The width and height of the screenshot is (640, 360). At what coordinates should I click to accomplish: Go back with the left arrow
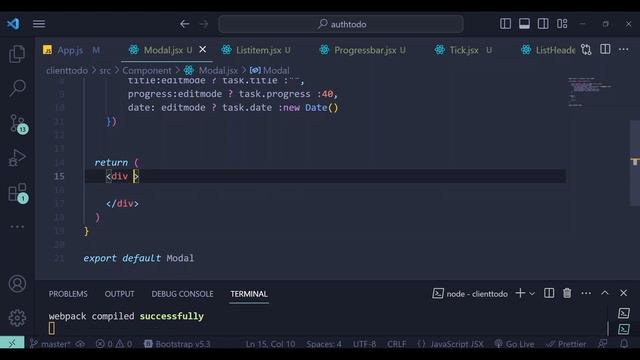point(184,24)
